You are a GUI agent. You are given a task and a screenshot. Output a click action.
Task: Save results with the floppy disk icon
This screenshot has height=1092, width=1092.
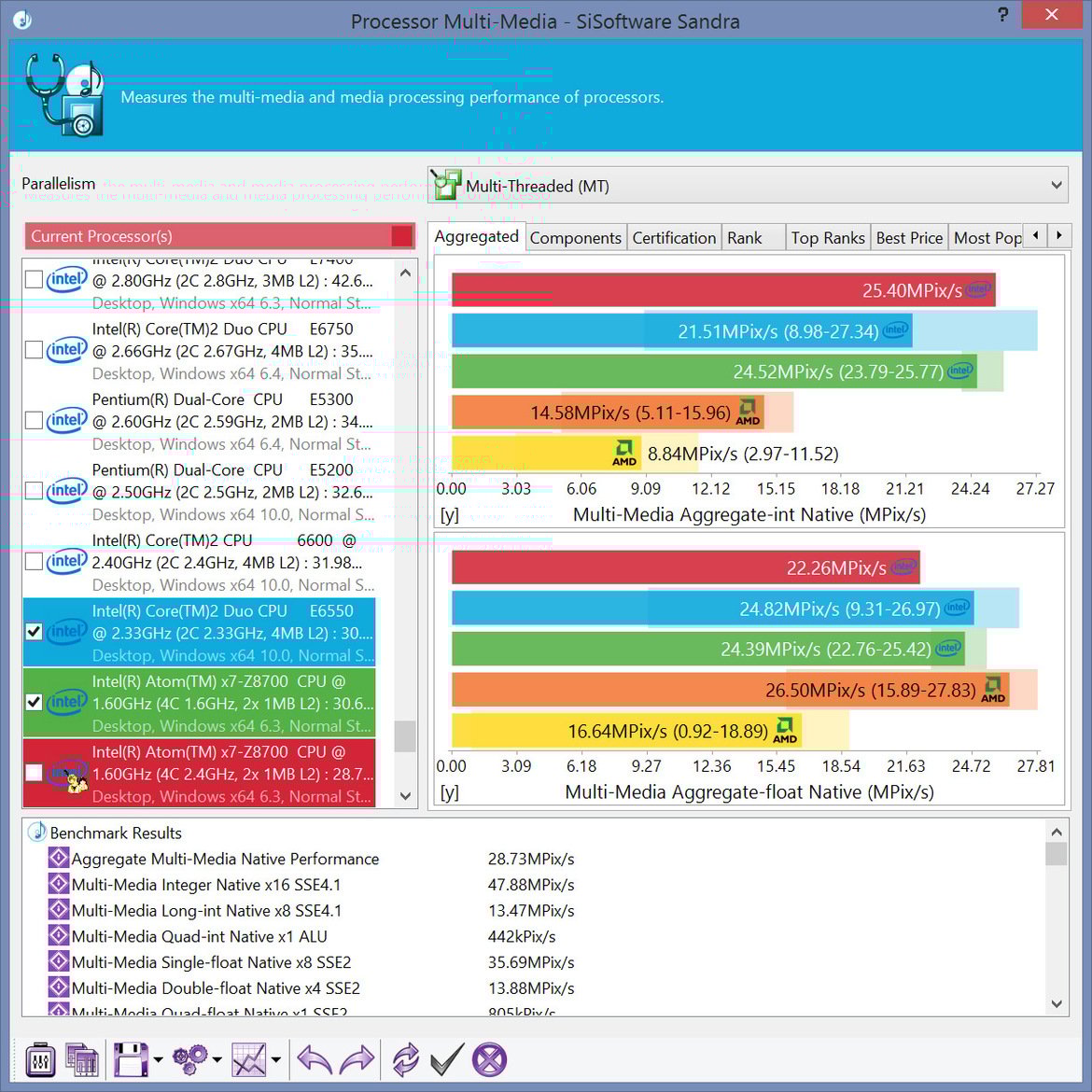(x=131, y=1059)
